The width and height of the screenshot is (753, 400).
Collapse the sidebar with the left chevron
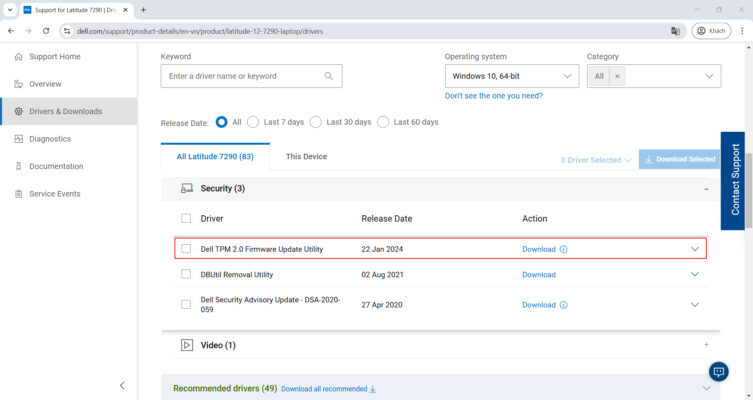[122, 385]
